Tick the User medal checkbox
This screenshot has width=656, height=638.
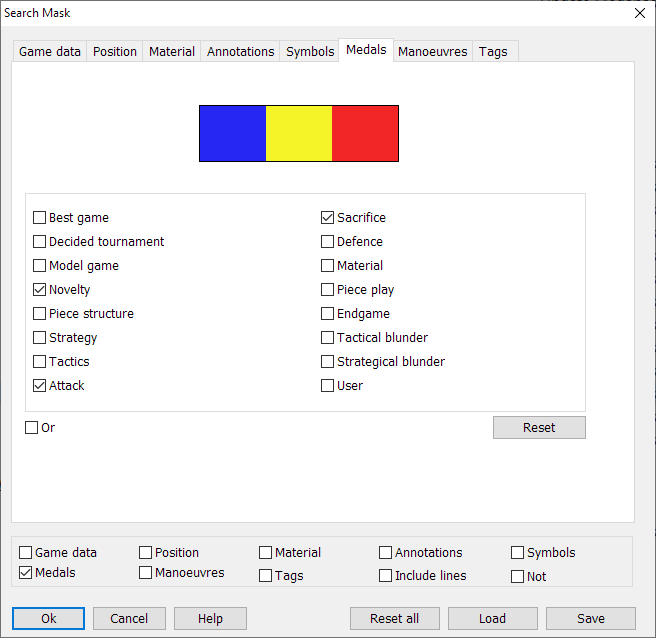327,385
